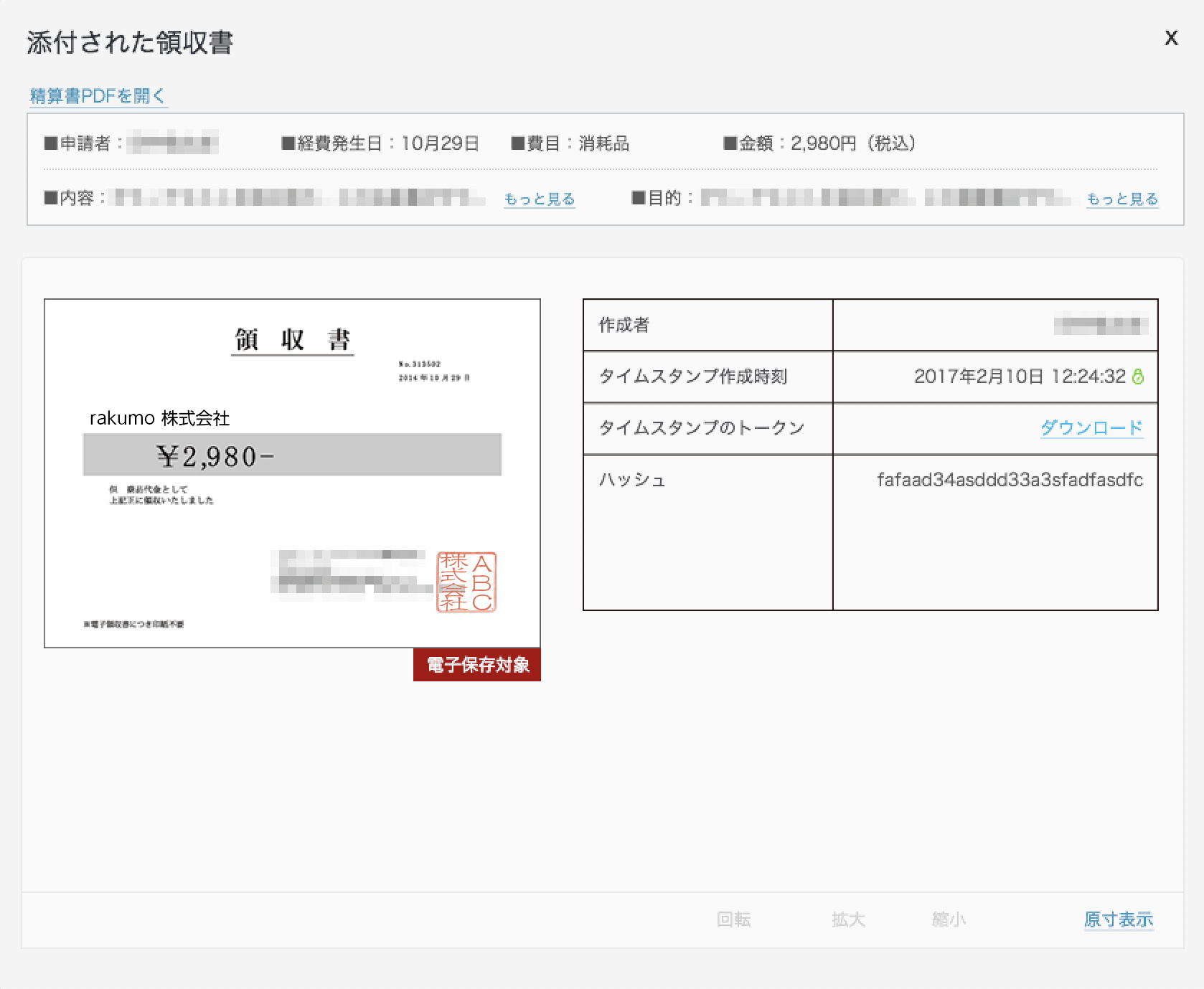Click the blurred 申請者 name
The height and width of the screenshot is (989, 1204).
tap(173, 143)
